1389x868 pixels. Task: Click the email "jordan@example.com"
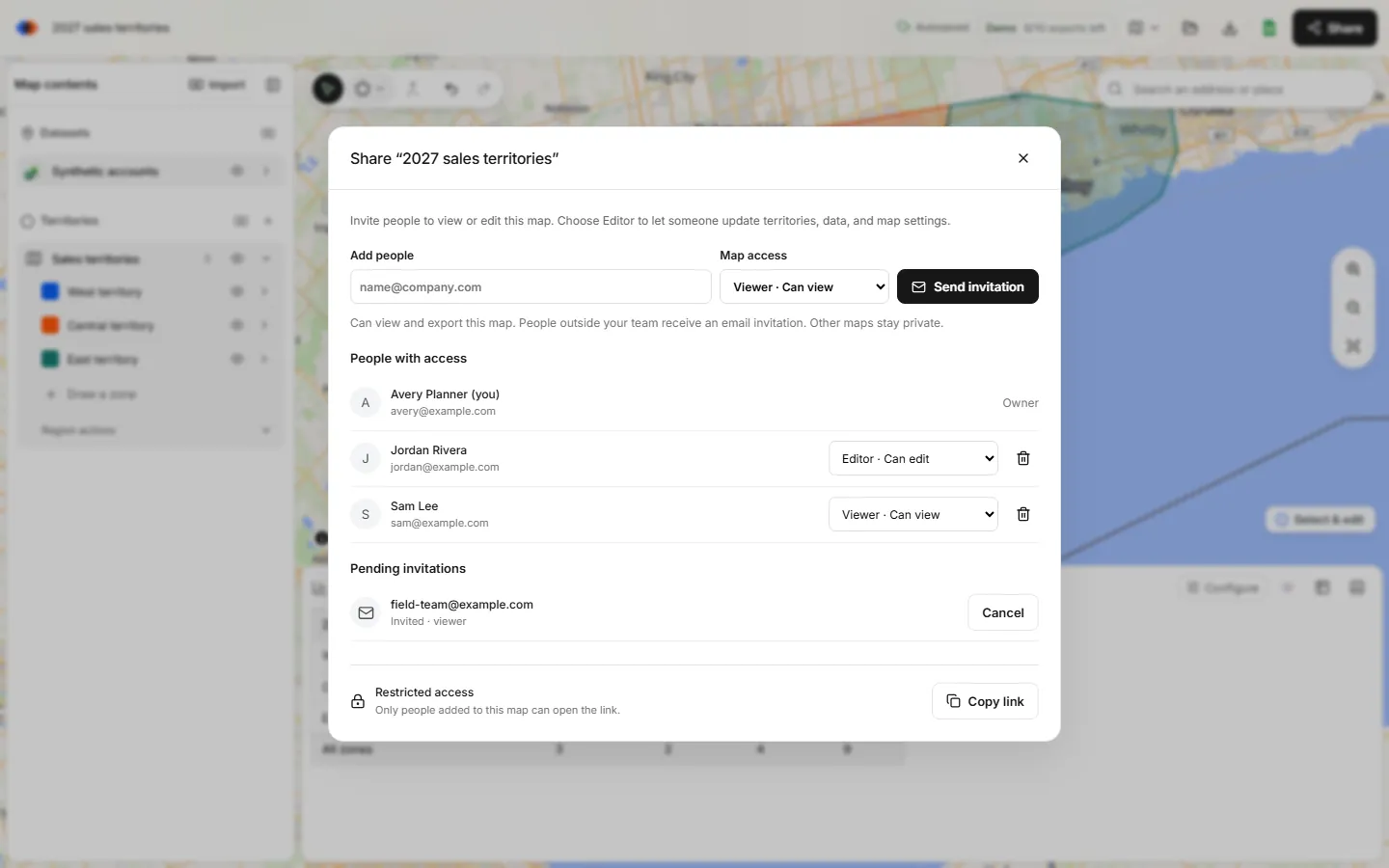point(445,467)
